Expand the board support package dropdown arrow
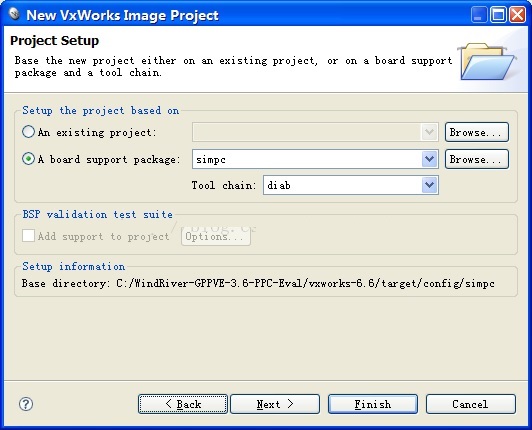532x430 pixels. [x=429, y=159]
